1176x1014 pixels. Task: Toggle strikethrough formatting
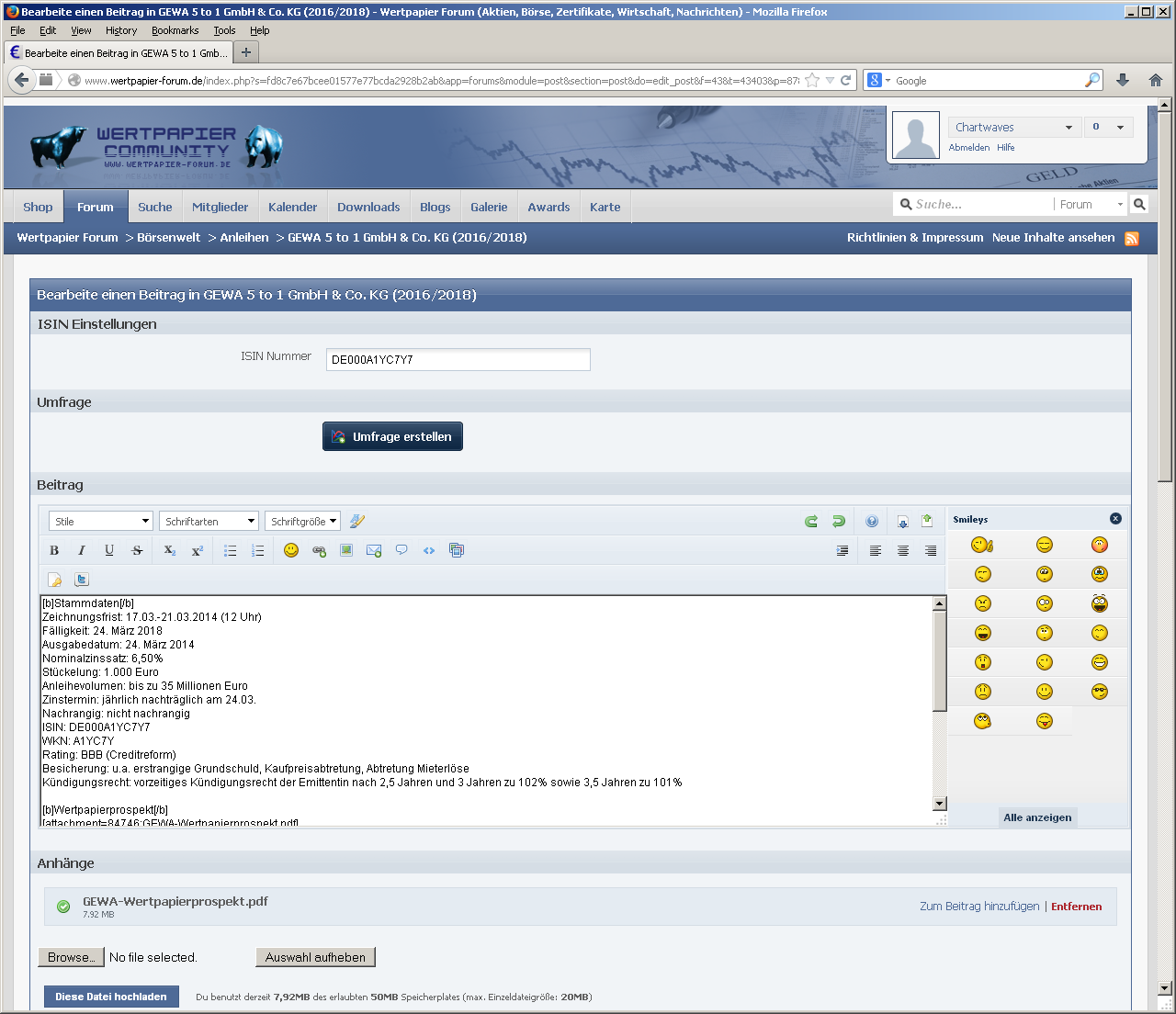pyautogui.click(x=137, y=550)
